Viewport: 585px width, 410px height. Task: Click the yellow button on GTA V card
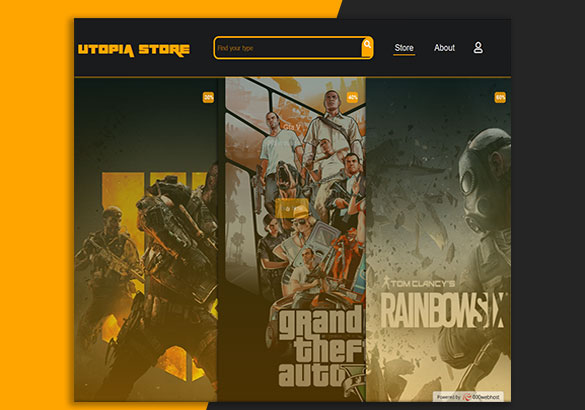click(x=292, y=209)
